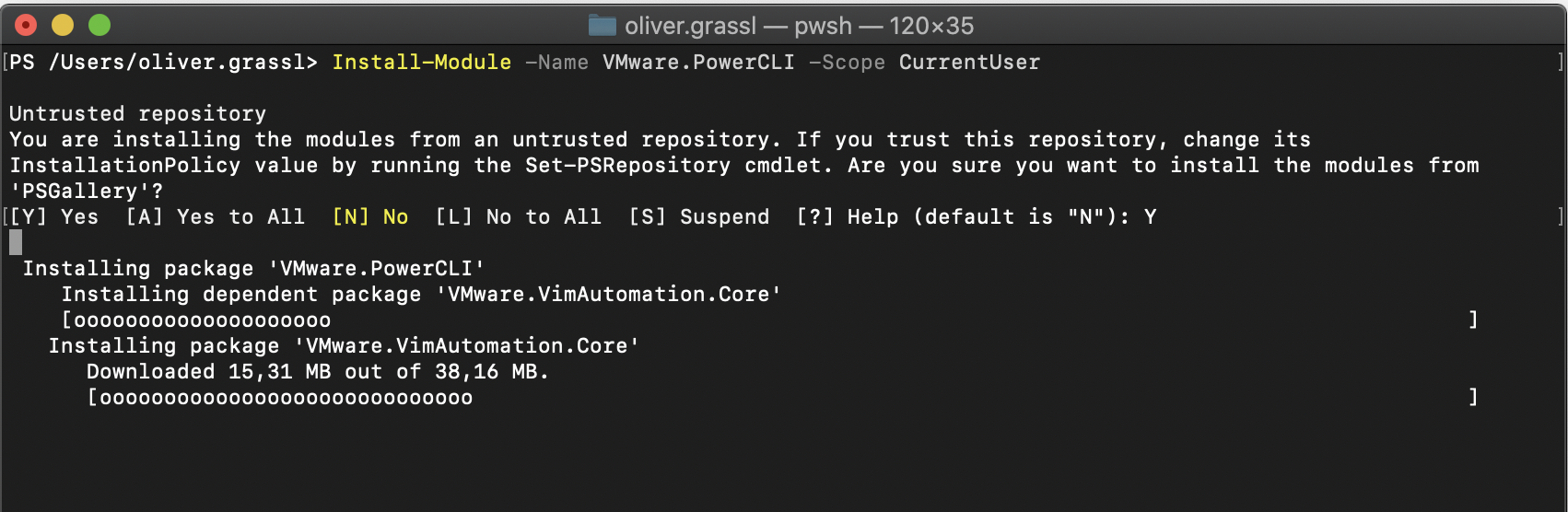Click the VMware.PowerCLI module name argument
The height and width of the screenshot is (512, 1568).
tap(698, 62)
